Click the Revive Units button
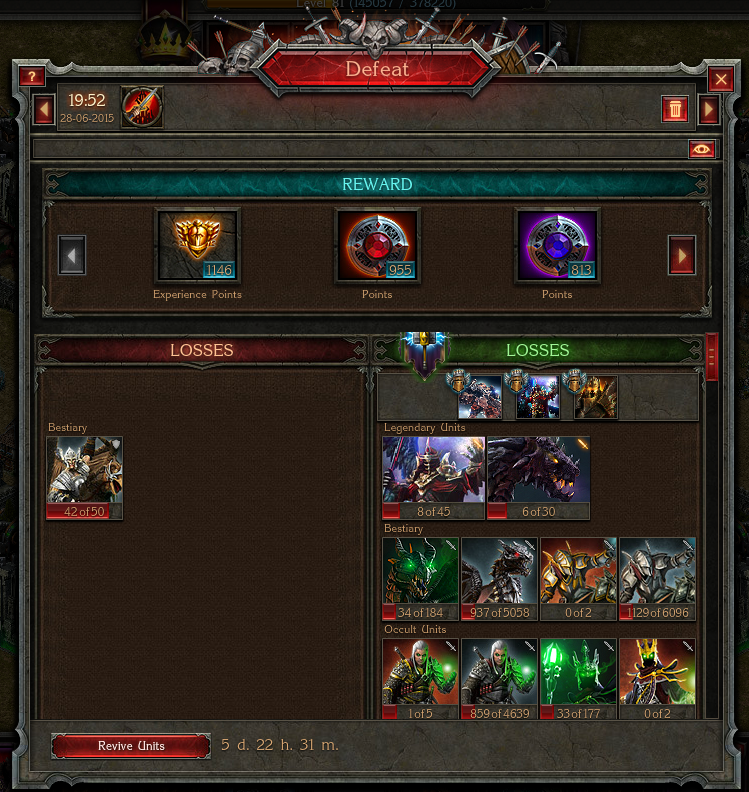749x792 pixels. (x=131, y=746)
